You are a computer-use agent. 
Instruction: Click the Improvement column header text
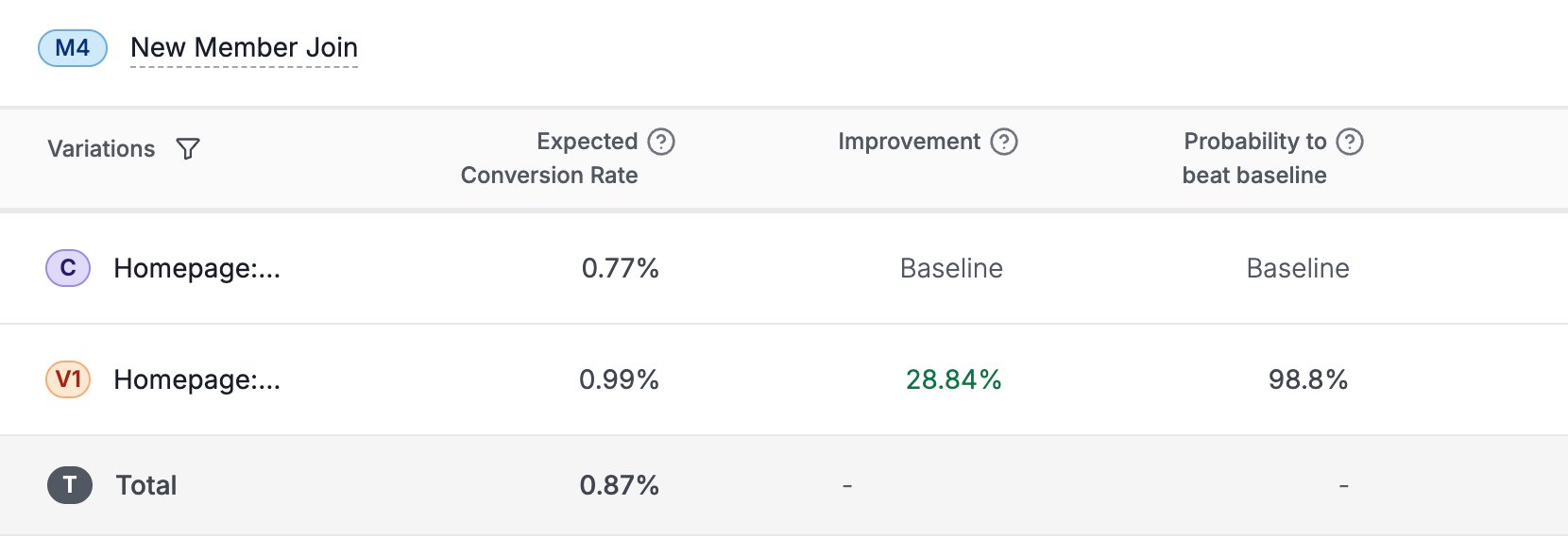pos(909,142)
